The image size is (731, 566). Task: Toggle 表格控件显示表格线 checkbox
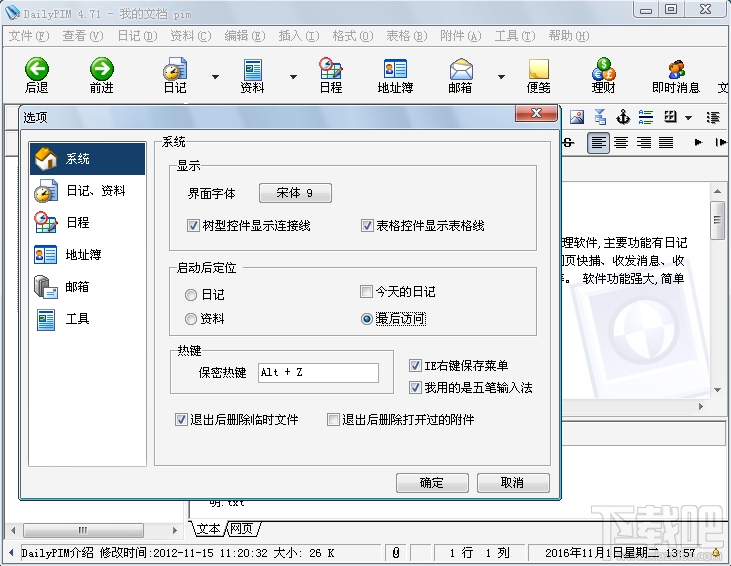tap(367, 226)
